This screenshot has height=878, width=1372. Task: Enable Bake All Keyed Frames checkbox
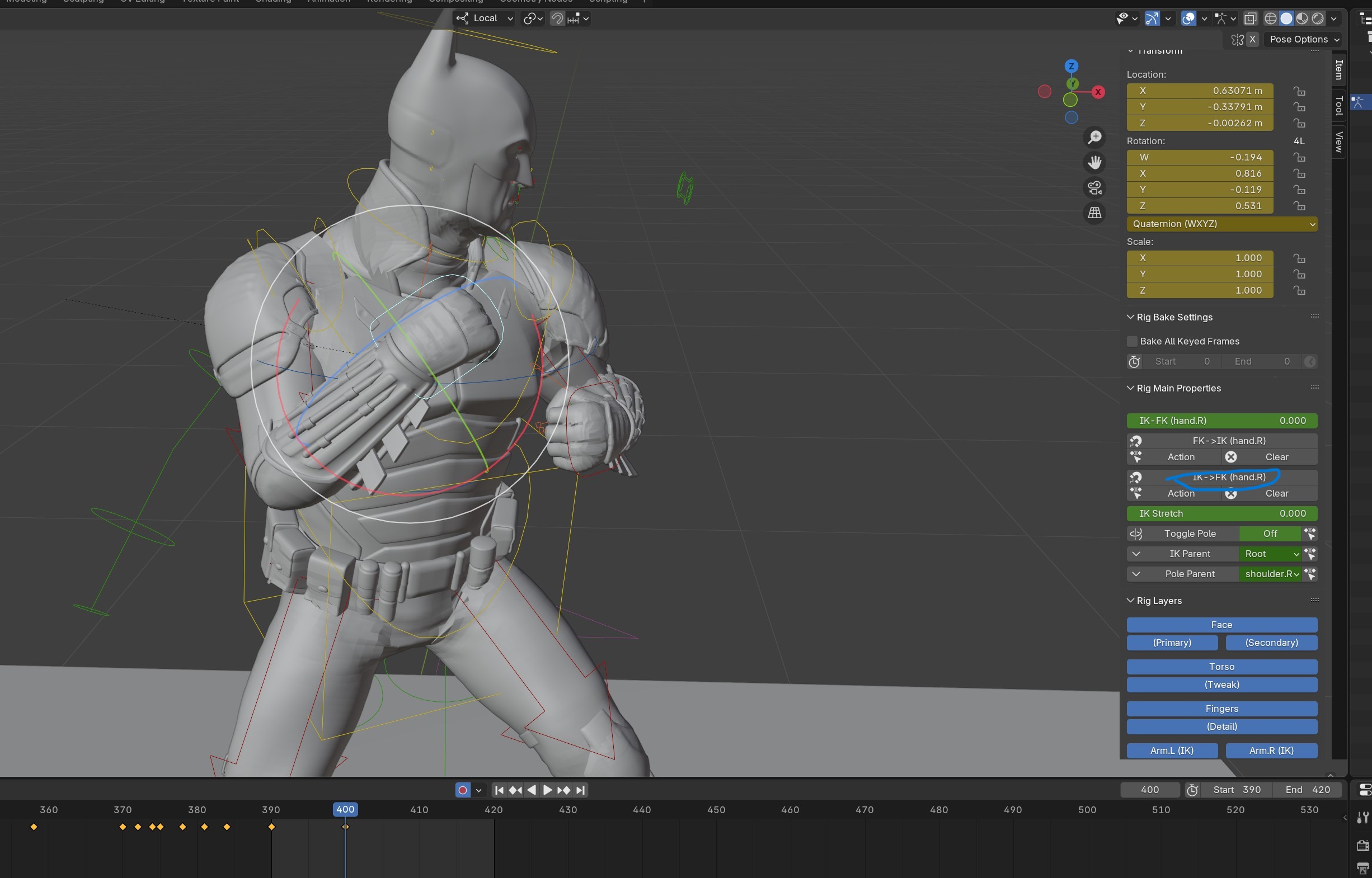tap(1133, 342)
